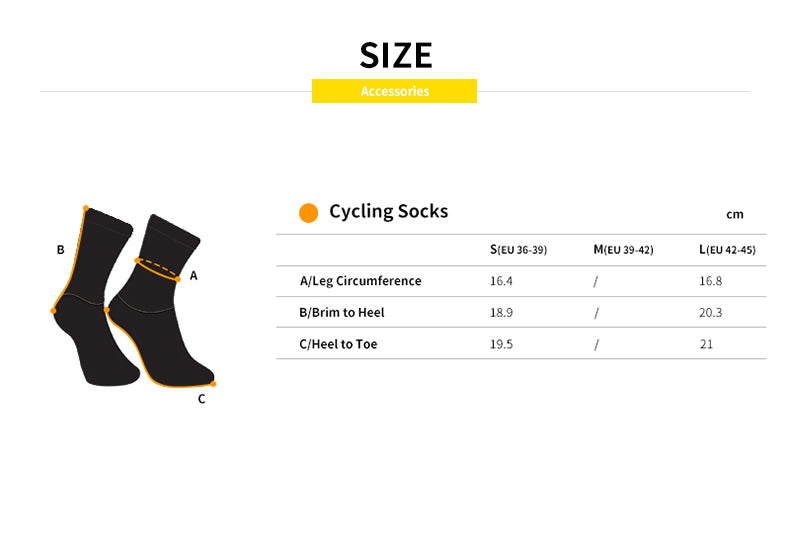The image size is (790, 541).
Task: Click the A/Leg Circumference row label
Action: (360, 281)
